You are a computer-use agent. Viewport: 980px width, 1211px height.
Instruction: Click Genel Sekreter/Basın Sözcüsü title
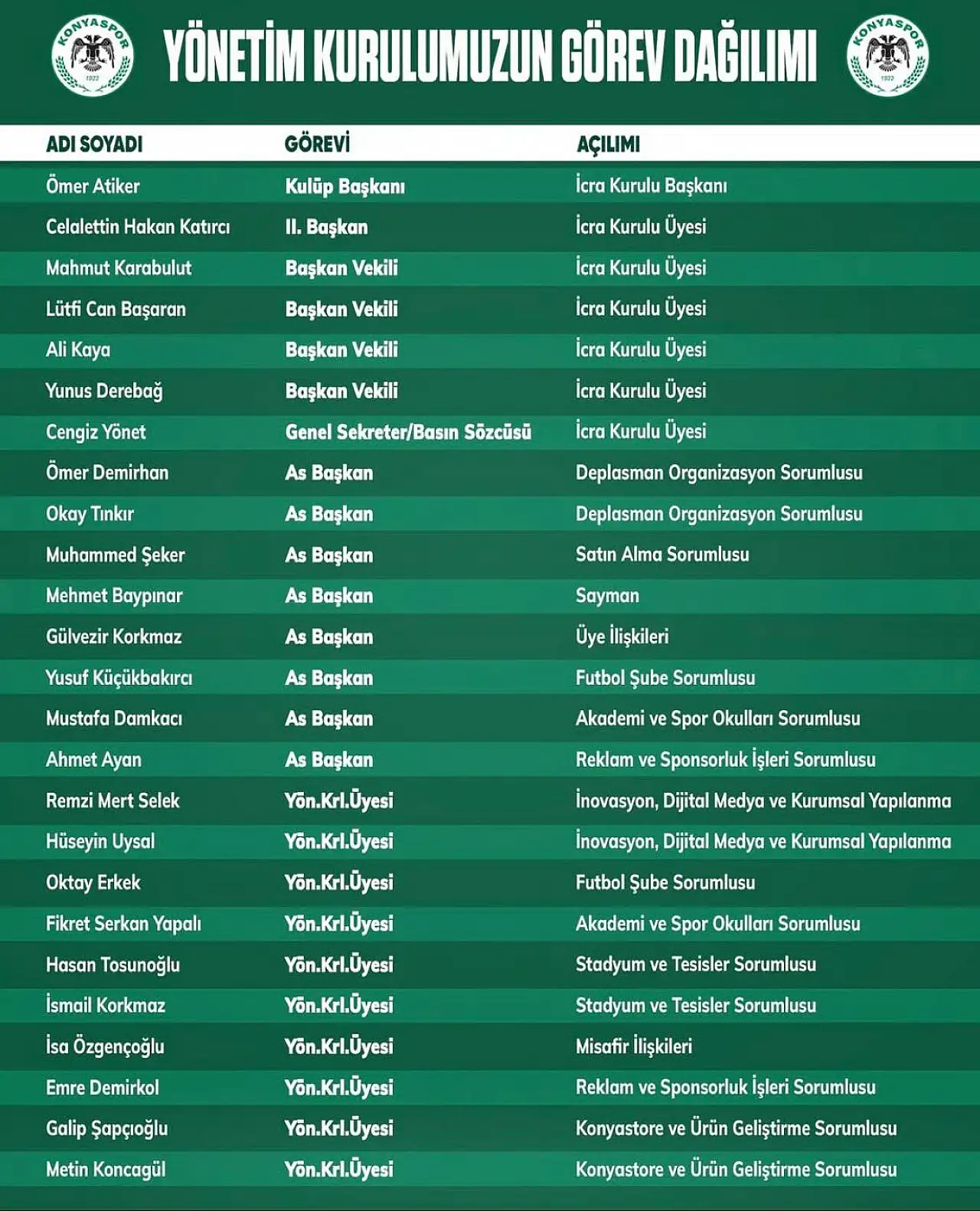(408, 432)
